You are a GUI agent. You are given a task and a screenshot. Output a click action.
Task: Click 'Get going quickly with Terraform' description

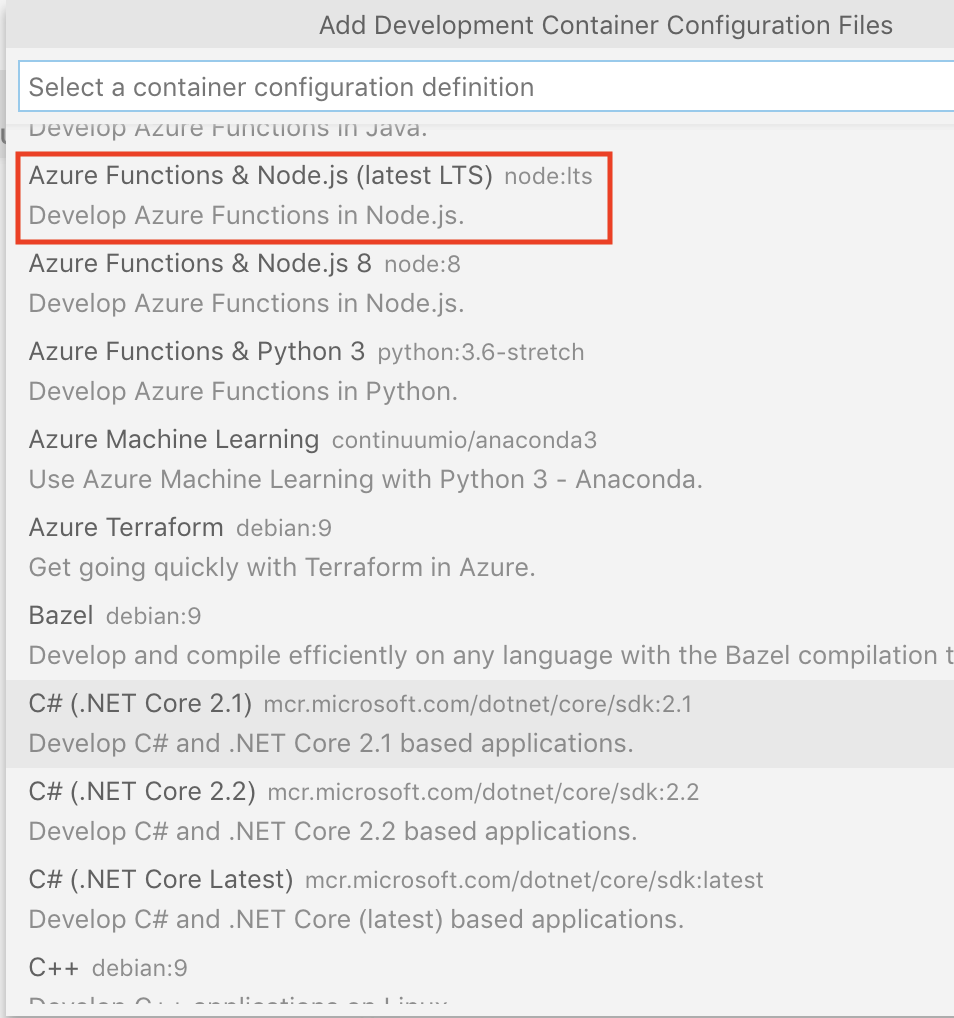pos(282,568)
